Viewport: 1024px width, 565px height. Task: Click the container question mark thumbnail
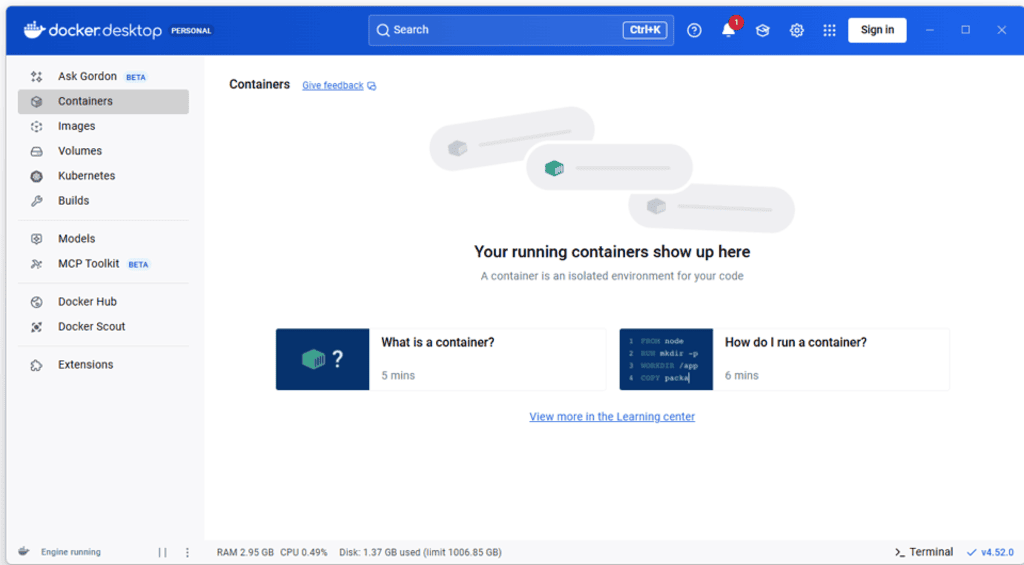click(323, 359)
